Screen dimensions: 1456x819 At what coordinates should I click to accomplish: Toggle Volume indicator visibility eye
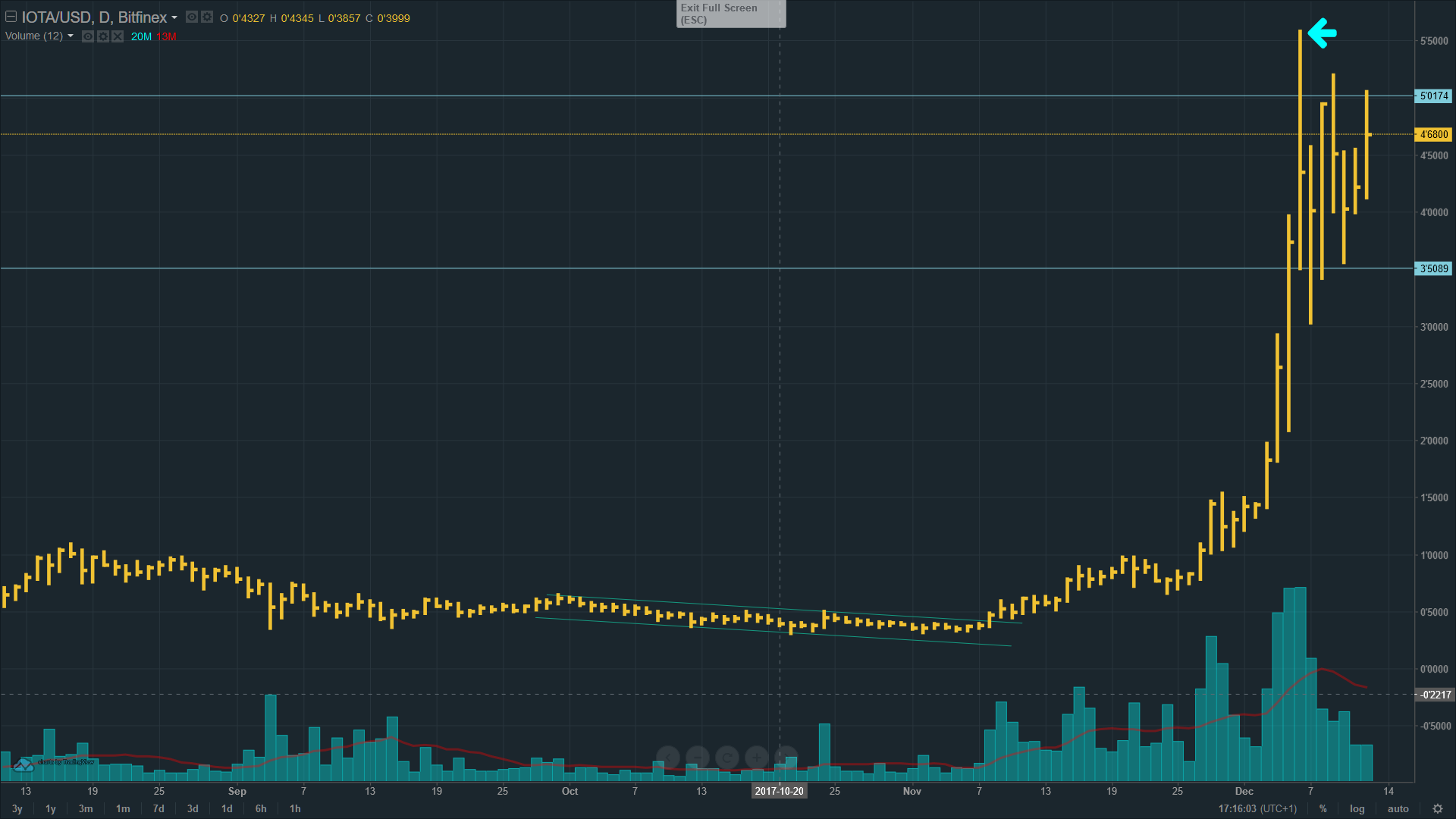pos(88,36)
